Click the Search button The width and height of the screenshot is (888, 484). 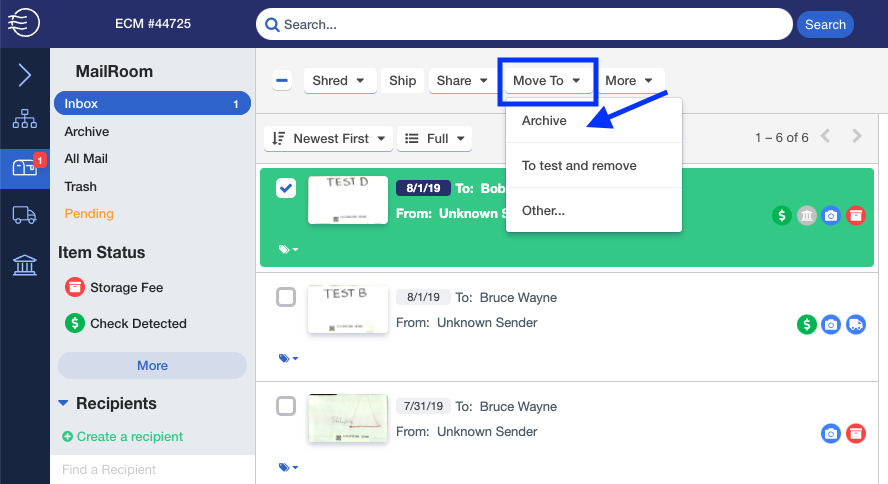point(825,24)
